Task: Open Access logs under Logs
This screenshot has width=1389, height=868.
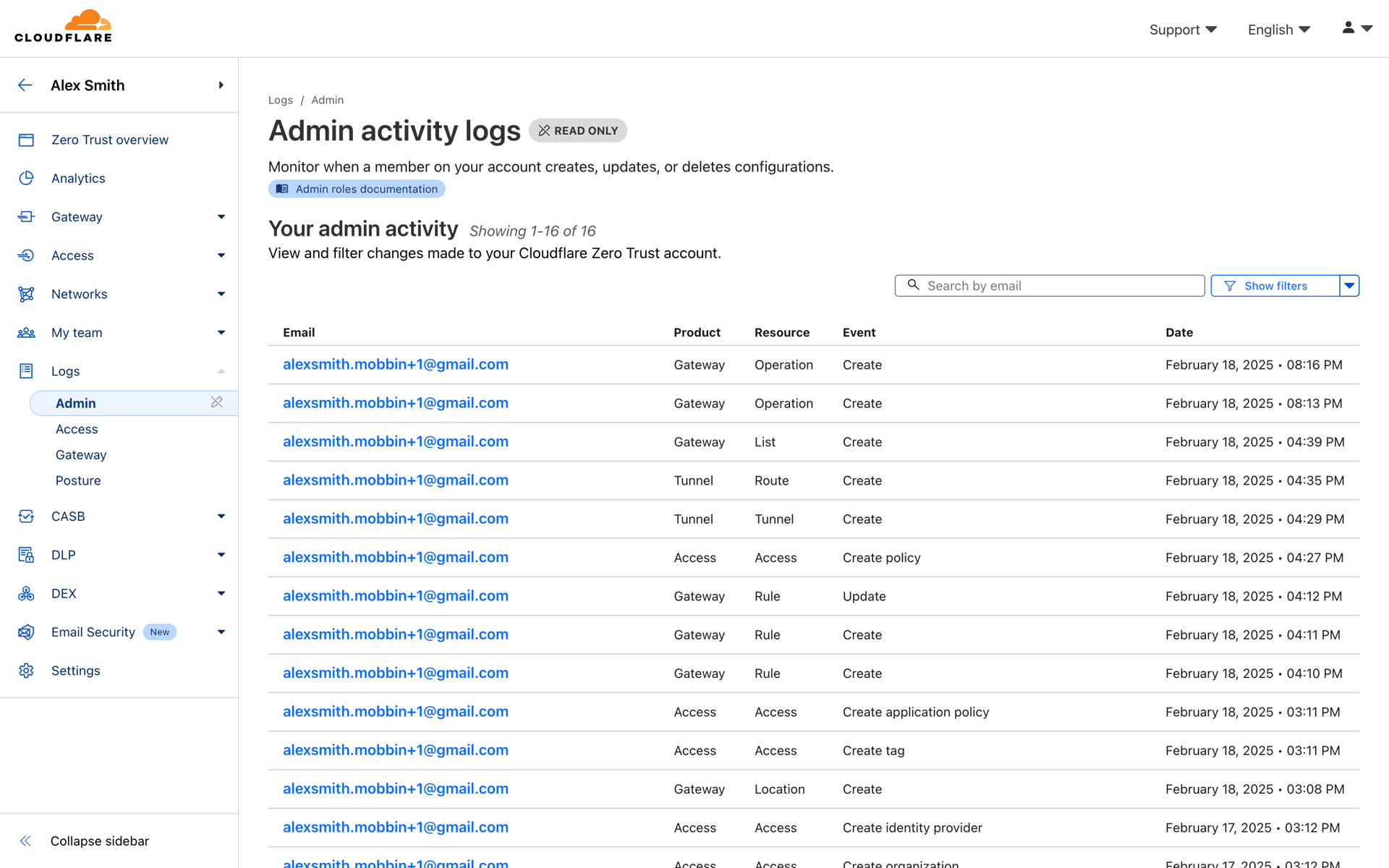Action: coord(77,429)
